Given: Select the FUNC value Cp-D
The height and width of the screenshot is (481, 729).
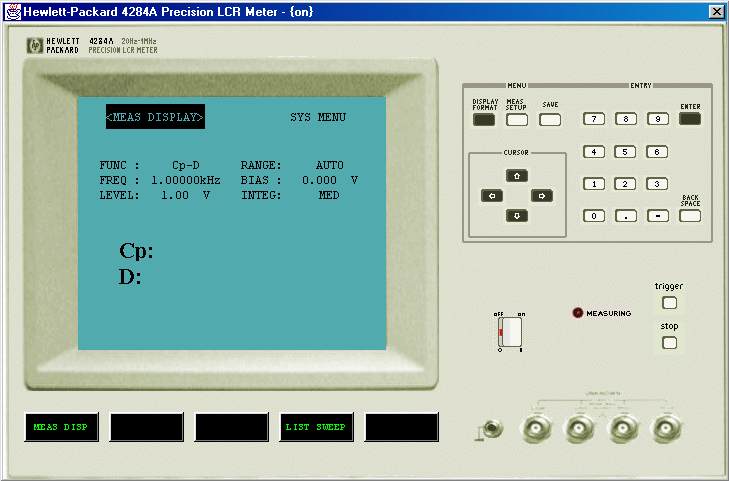Looking at the screenshot, I should [186, 165].
